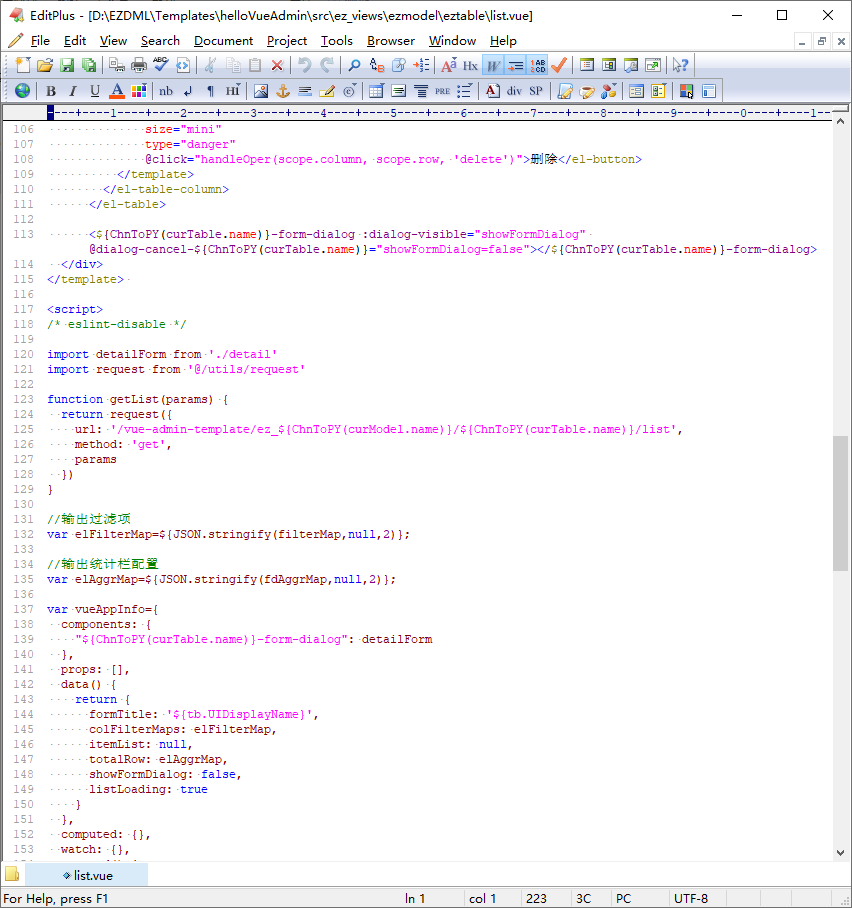Screen dimensions: 852x908
Task: Open the Replace dialog
Action: 375,64
